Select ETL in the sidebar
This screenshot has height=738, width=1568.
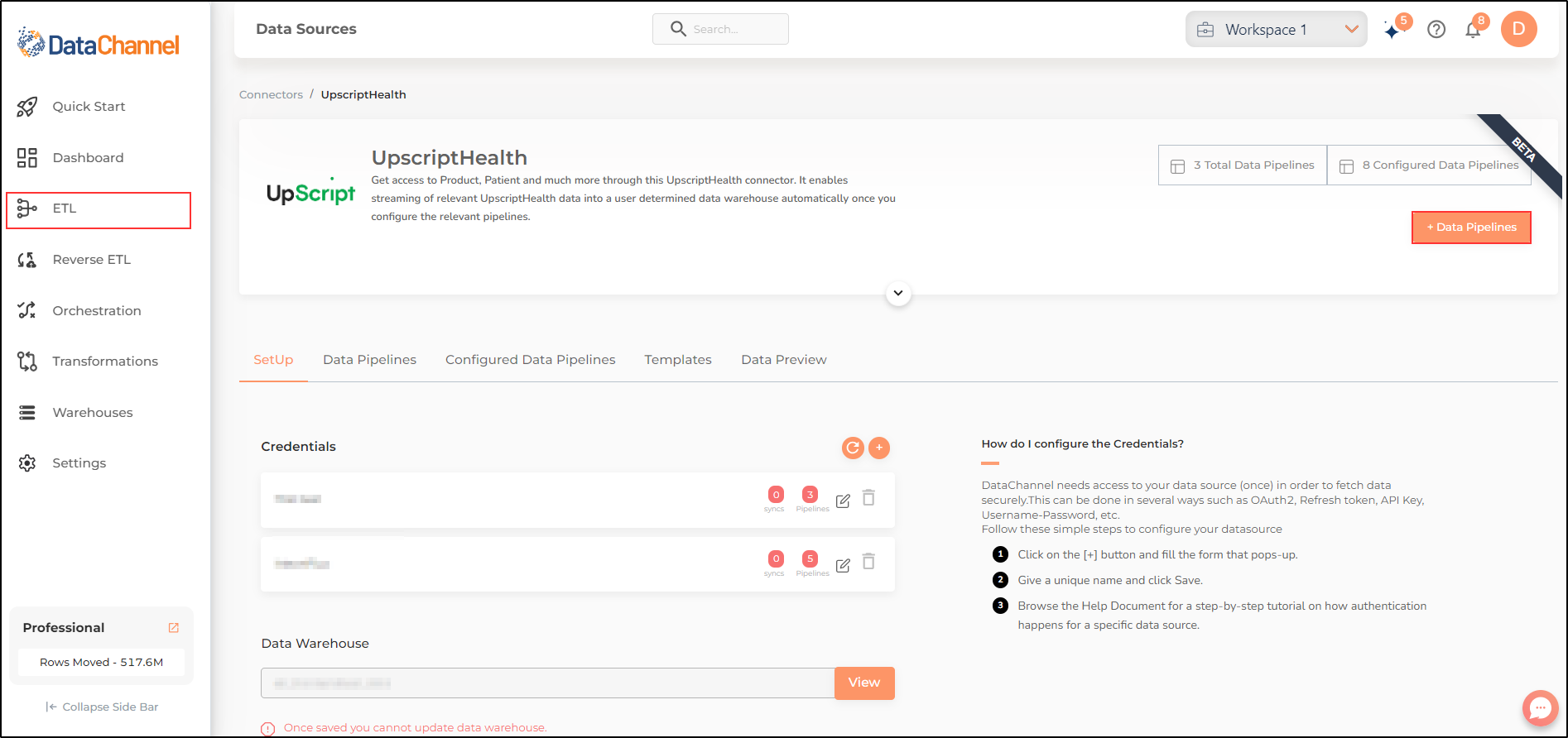click(99, 210)
